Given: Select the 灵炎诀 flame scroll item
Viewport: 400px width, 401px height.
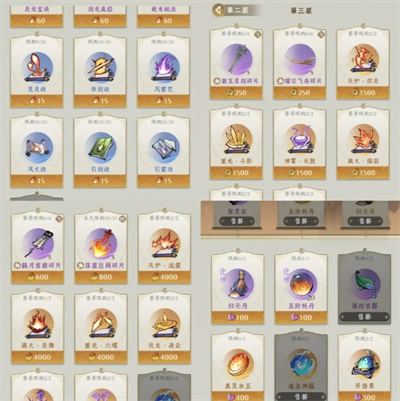Looking at the screenshot, I should (x=37, y=67).
